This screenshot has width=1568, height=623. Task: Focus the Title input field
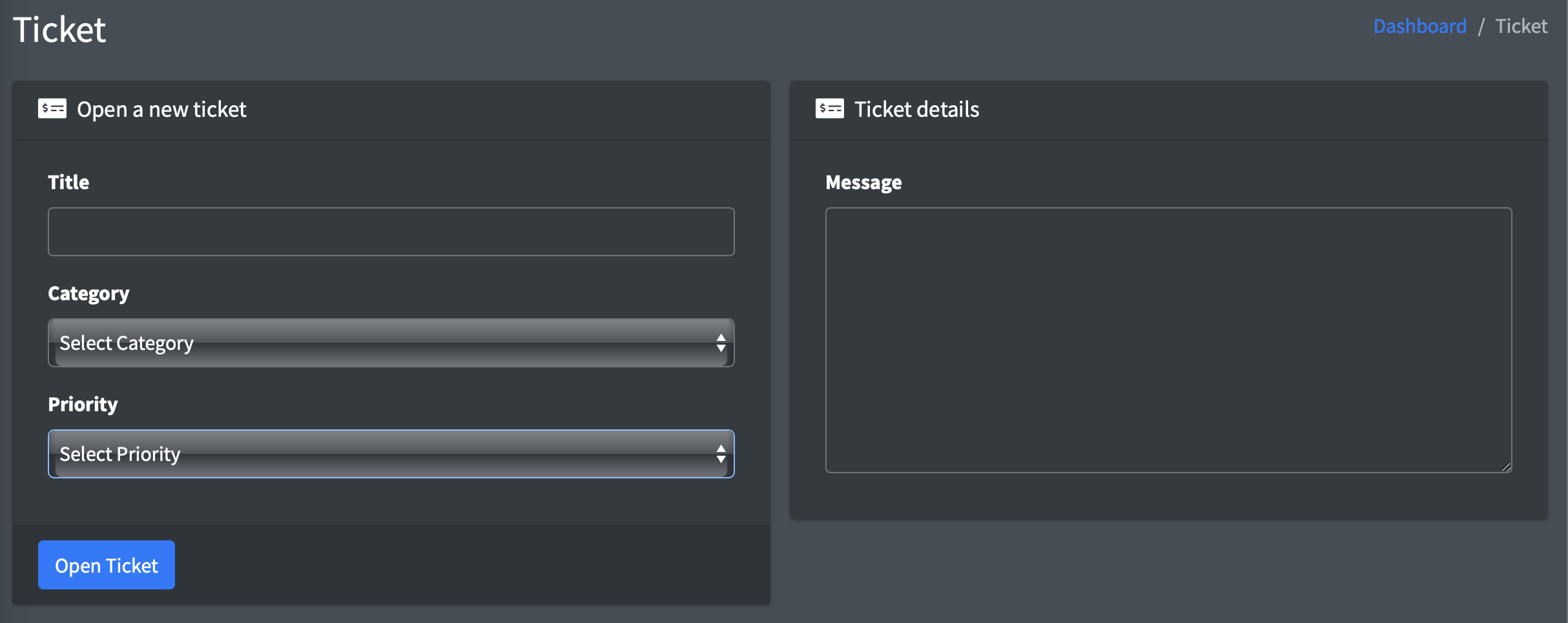391,232
